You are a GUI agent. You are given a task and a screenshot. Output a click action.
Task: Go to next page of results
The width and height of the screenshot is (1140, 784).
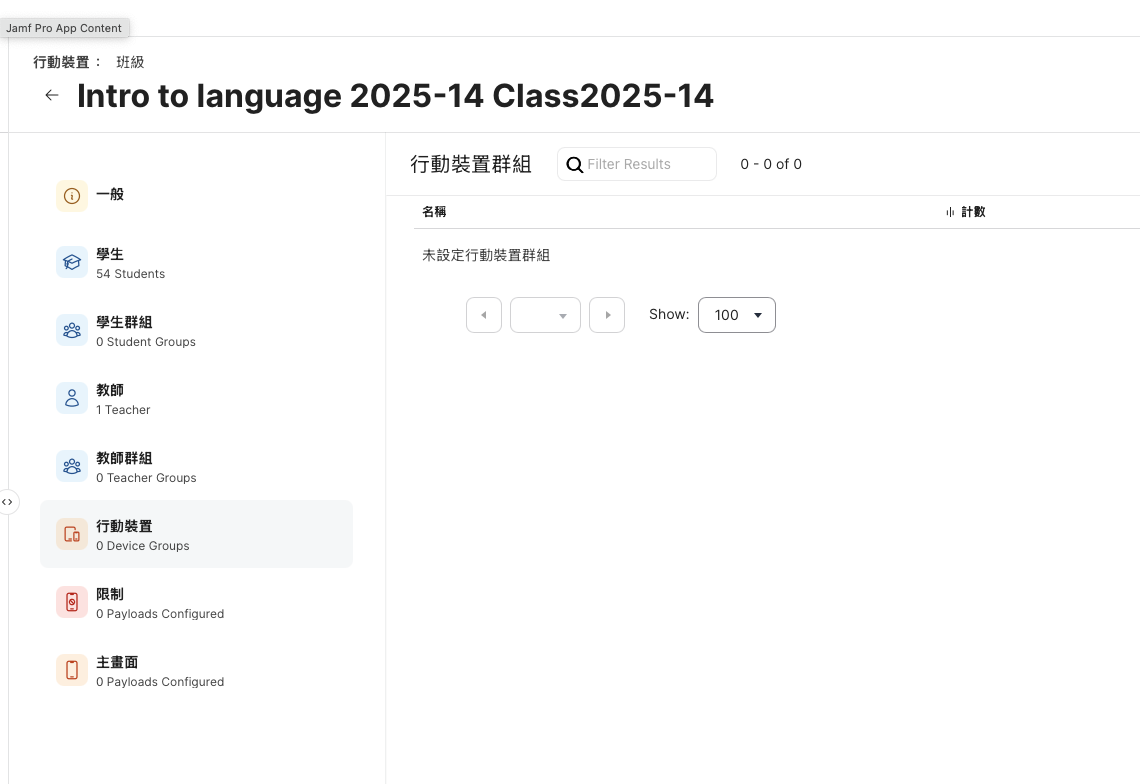[607, 315]
